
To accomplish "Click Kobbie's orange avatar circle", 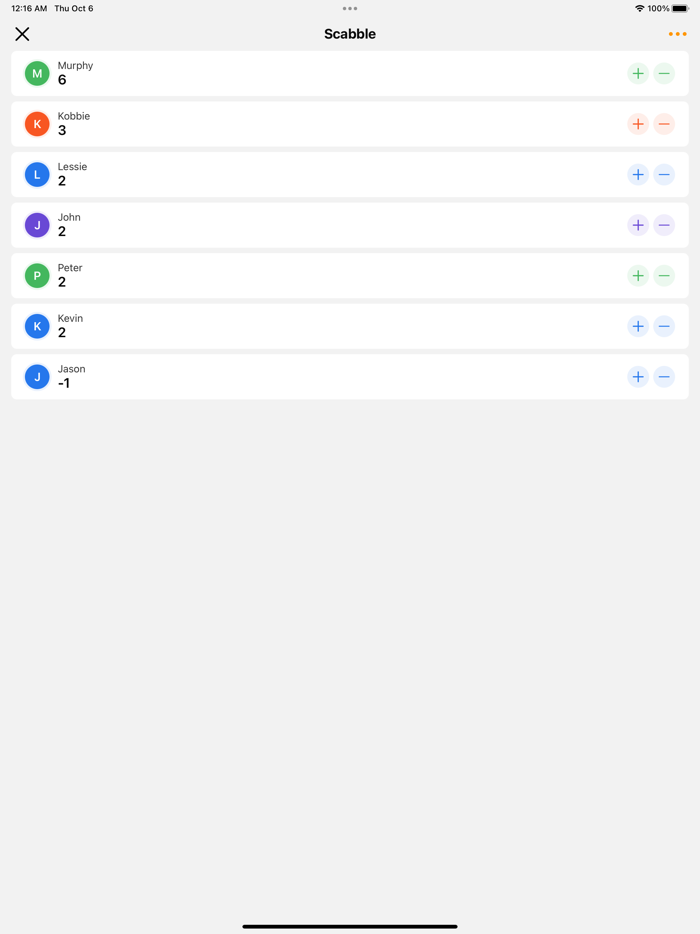I will coord(37,124).
